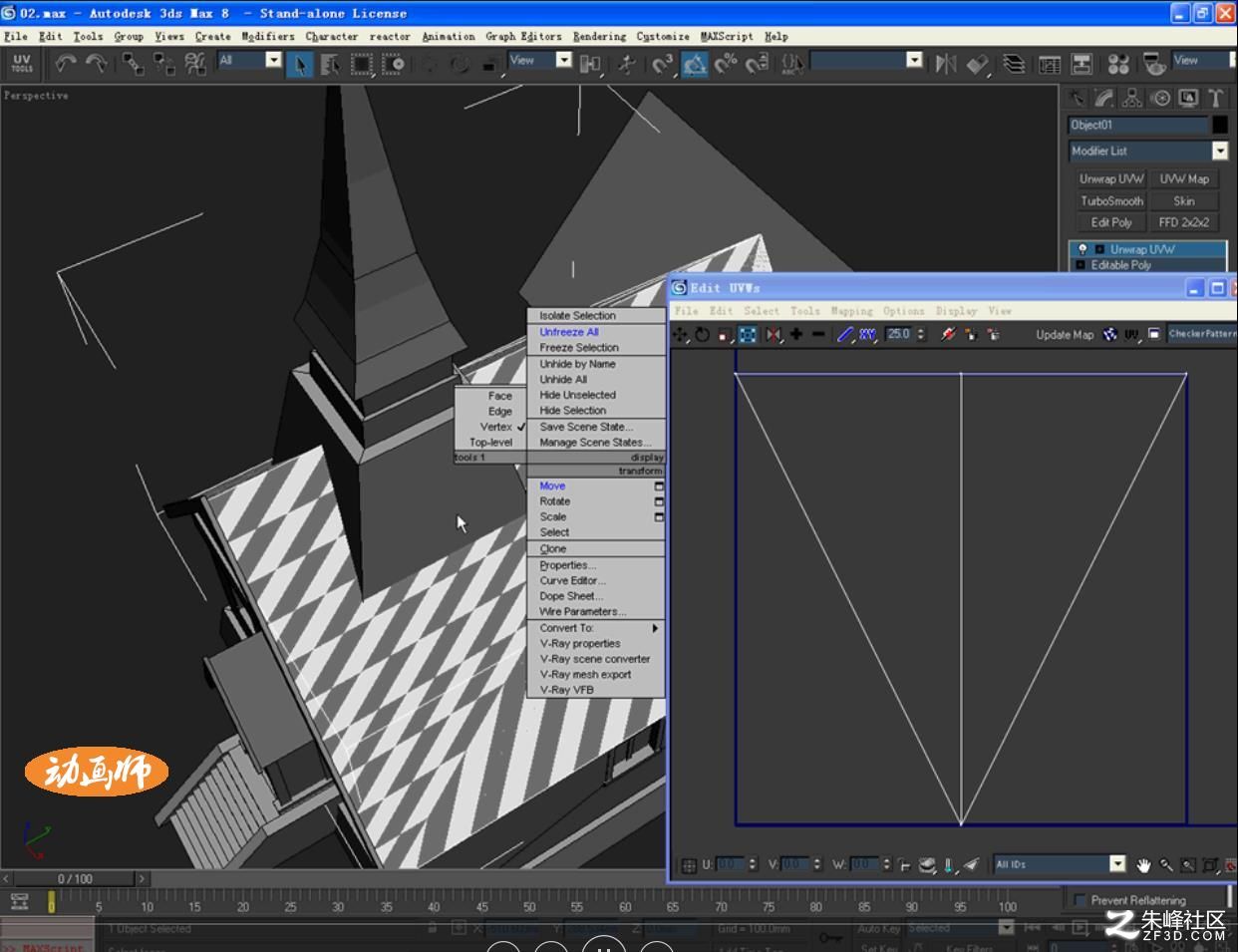Open the Material Editor icon
The width and height of the screenshot is (1238, 952).
pos(1118,65)
